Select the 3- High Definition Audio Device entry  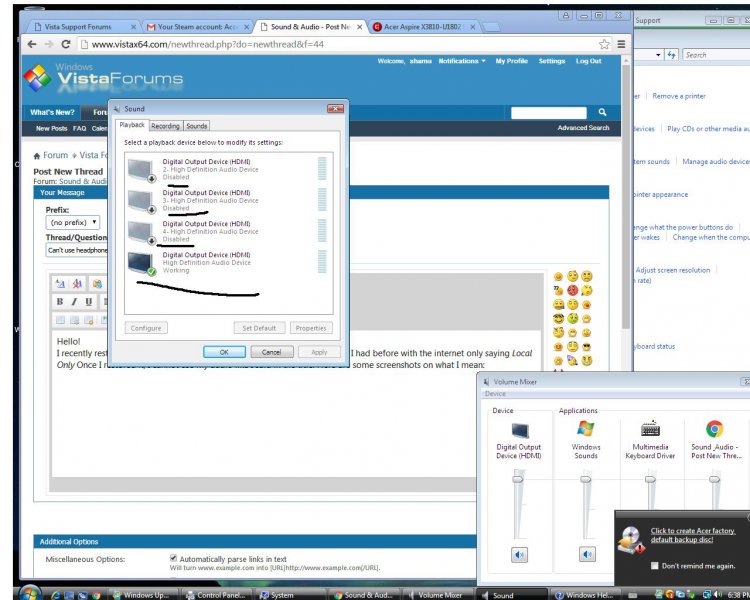coord(229,200)
